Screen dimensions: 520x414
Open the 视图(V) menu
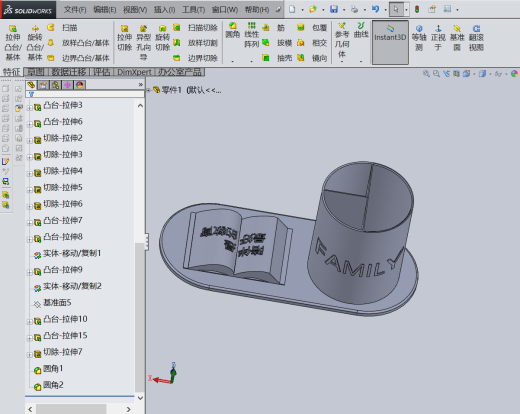point(135,9)
